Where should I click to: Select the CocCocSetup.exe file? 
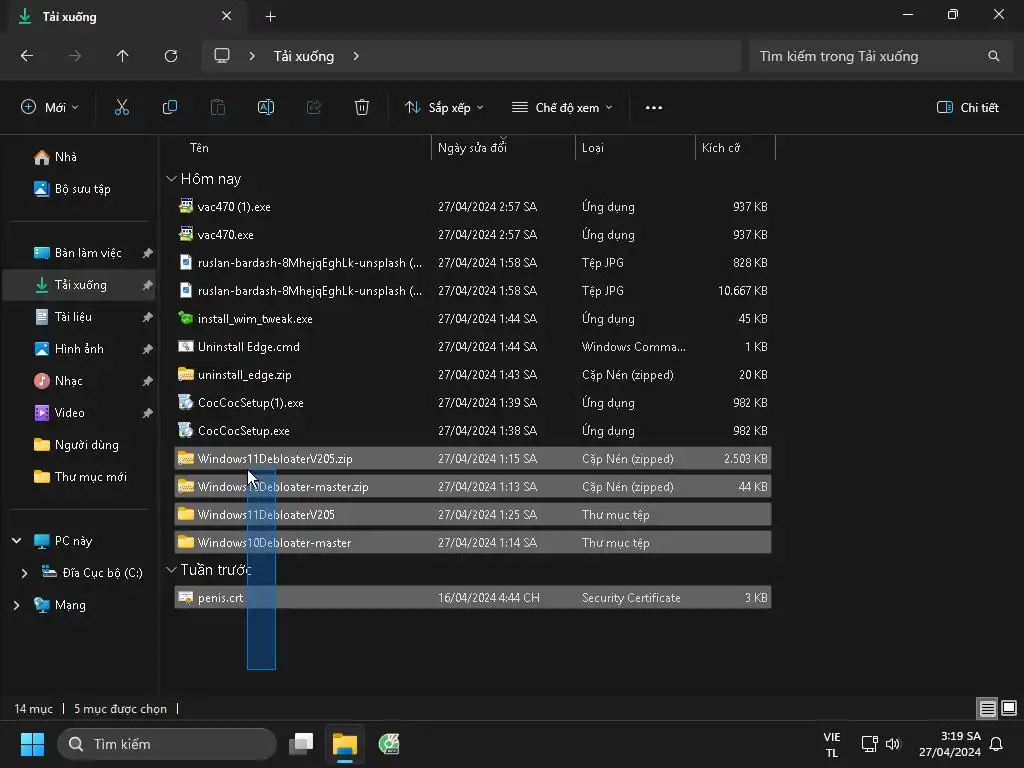(x=473, y=431)
